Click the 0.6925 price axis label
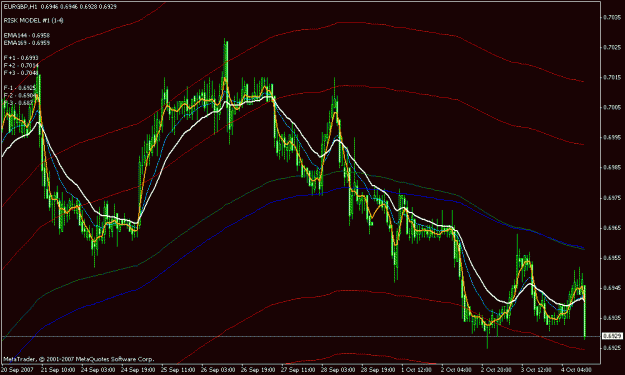The image size is (625, 375). click(611, 348)
